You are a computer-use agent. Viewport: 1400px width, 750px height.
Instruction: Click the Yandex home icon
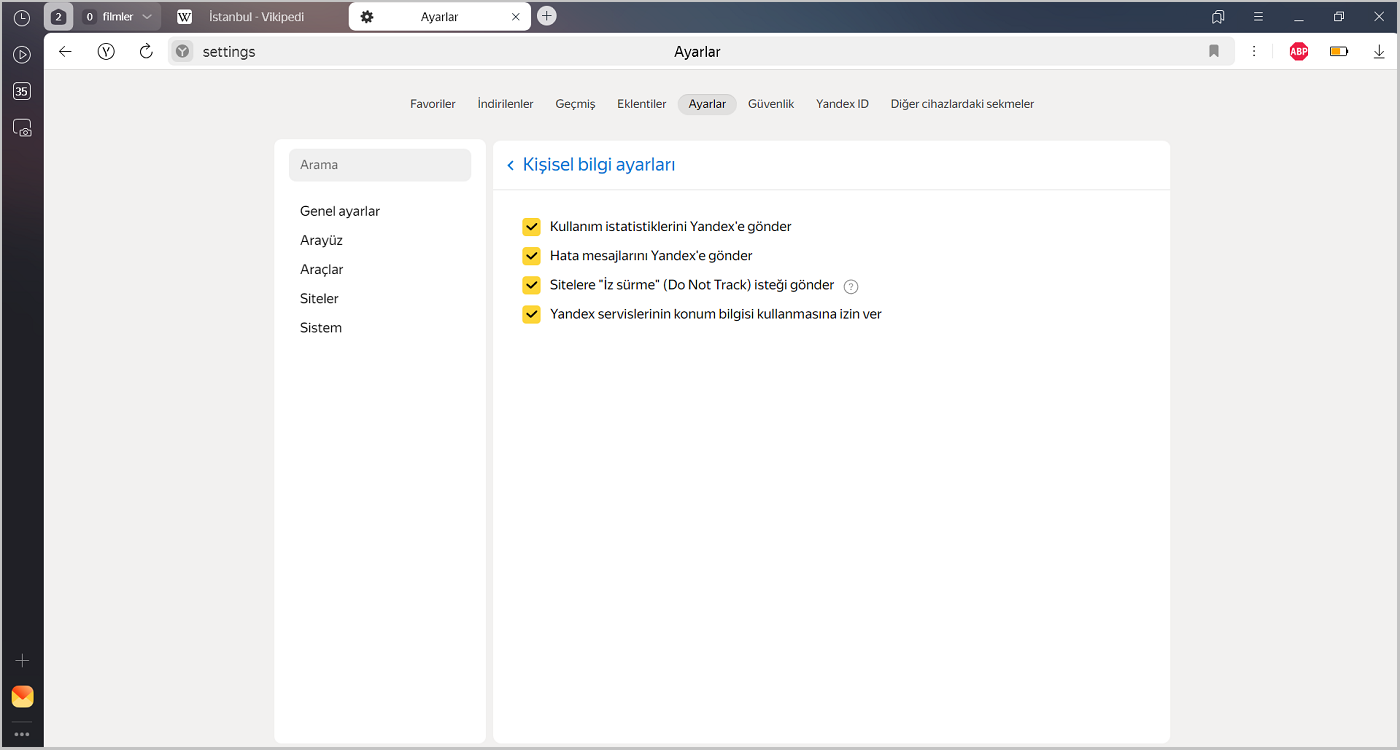click(106, 52)
